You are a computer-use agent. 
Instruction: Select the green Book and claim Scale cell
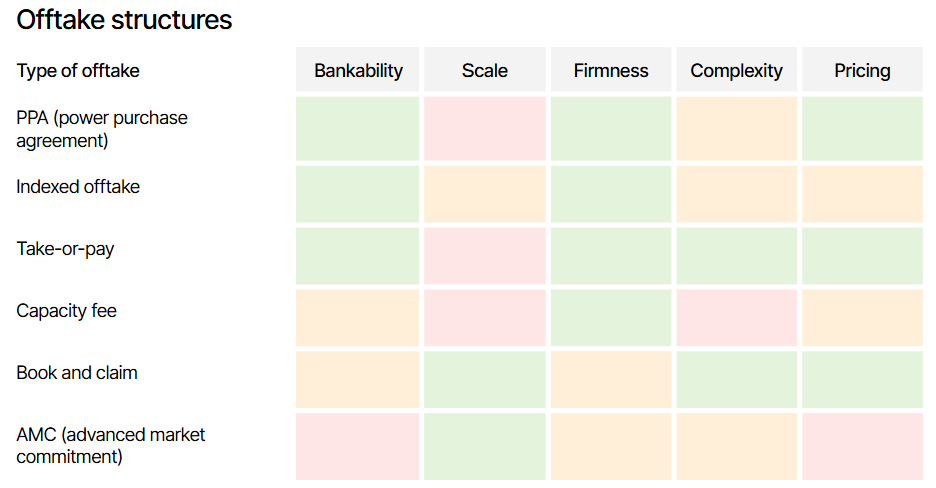coord(485,379)
